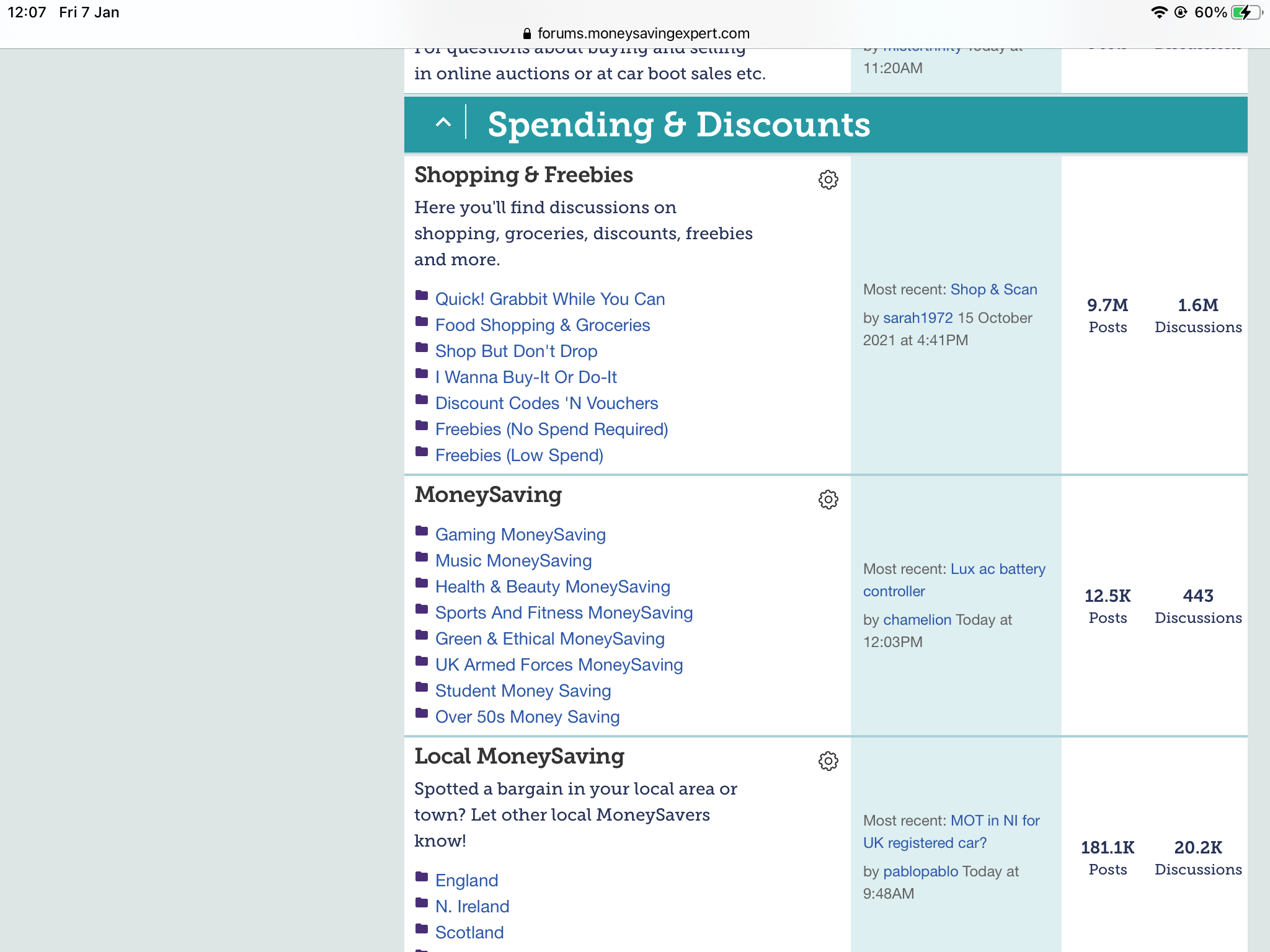
Task: Open Shop But Don't Drop board
Action: [x=516, y=351]
